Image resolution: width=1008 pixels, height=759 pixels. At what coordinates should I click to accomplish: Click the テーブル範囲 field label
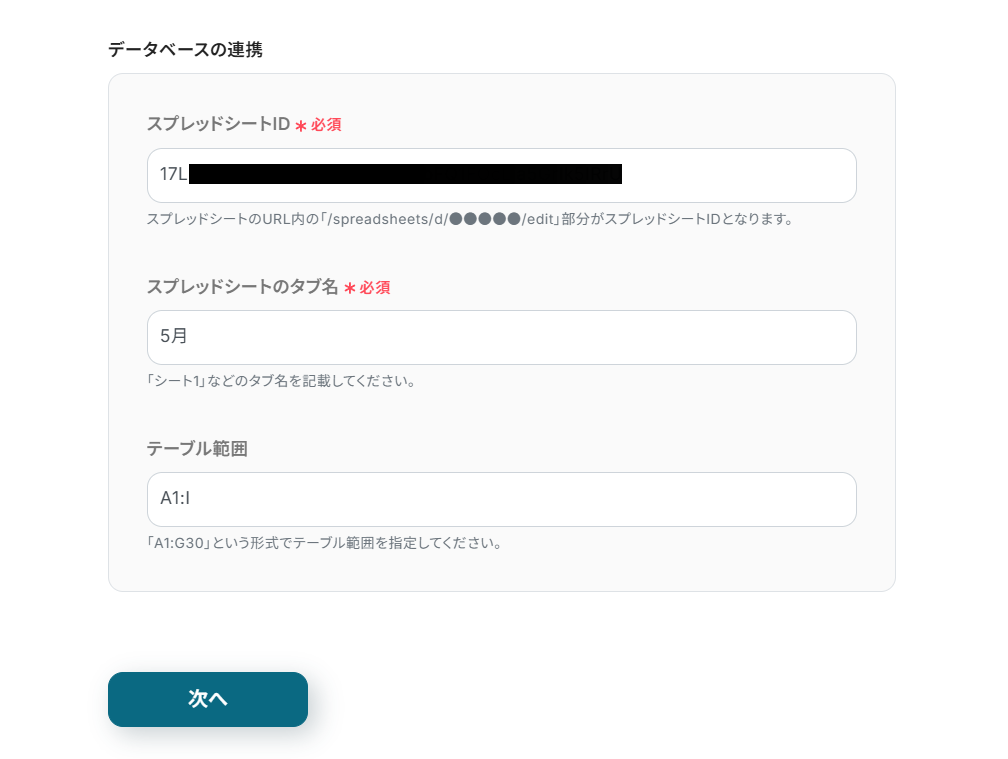[x=197, y=449]
